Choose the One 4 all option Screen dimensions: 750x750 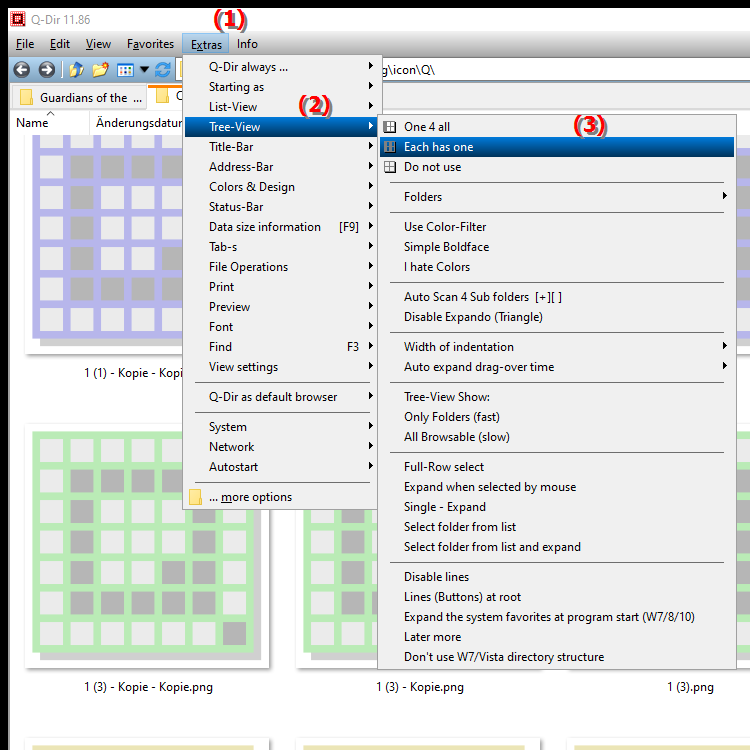pyautogui.click(x=557, y=127)
